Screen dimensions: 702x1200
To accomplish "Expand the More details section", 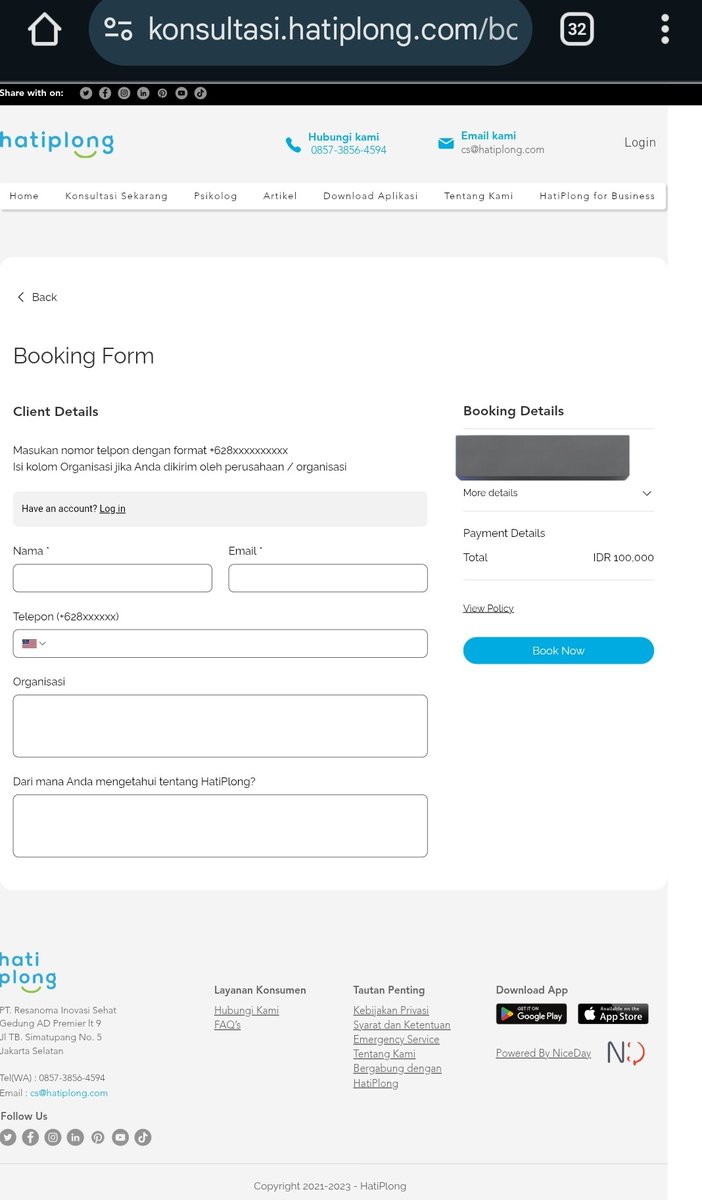I will [x=558, y=493].
